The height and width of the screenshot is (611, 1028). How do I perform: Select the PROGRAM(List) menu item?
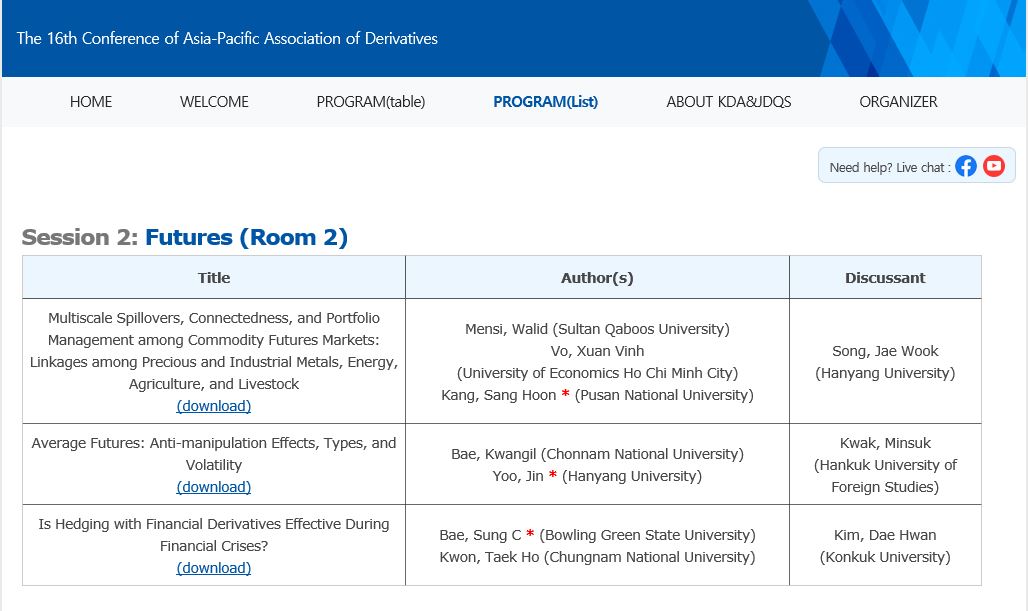[x=545, y=102]
